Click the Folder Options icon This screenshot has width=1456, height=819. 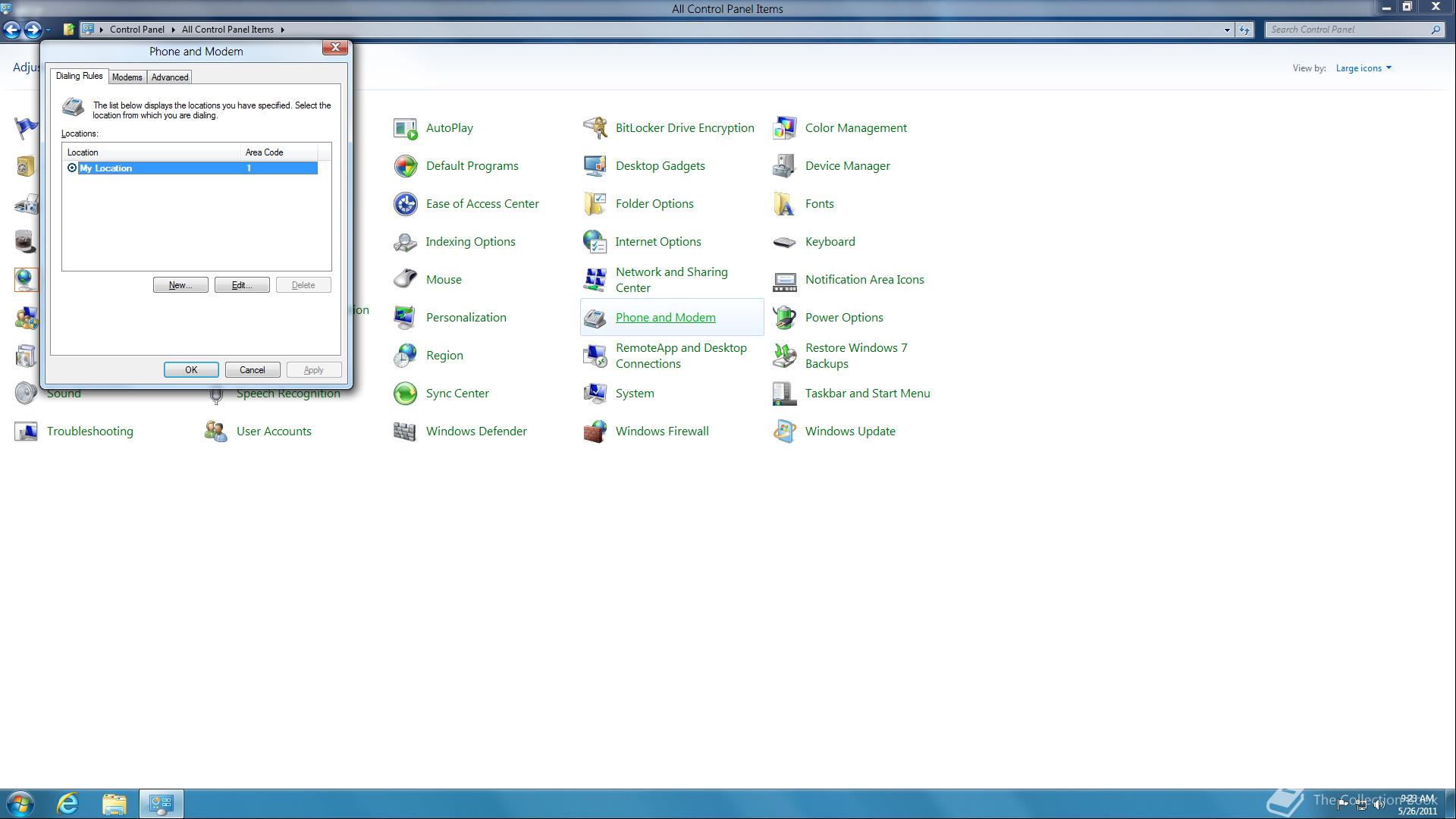point(595,204)
